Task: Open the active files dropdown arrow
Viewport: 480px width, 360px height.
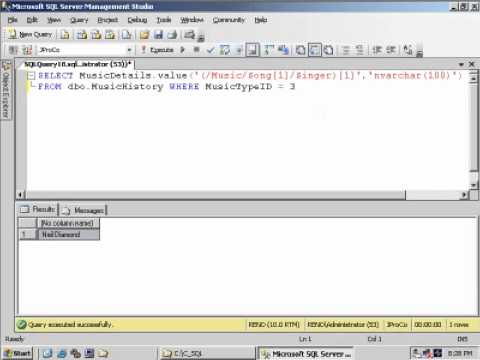Action: [x=461, y=64]
